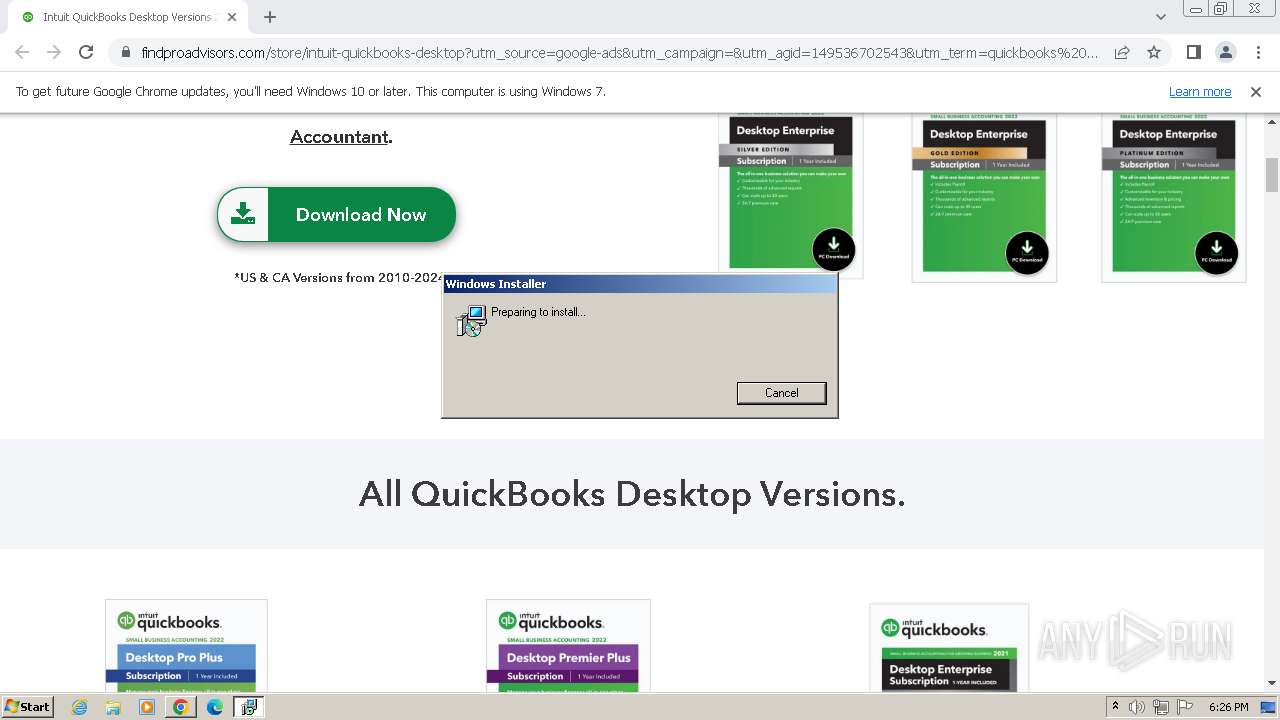Image resolution: width=1280 pixels, height=720 pixels.
Task: Click the All QuickBooks Desktop Versions heading
Action: [x=632, y=494]
